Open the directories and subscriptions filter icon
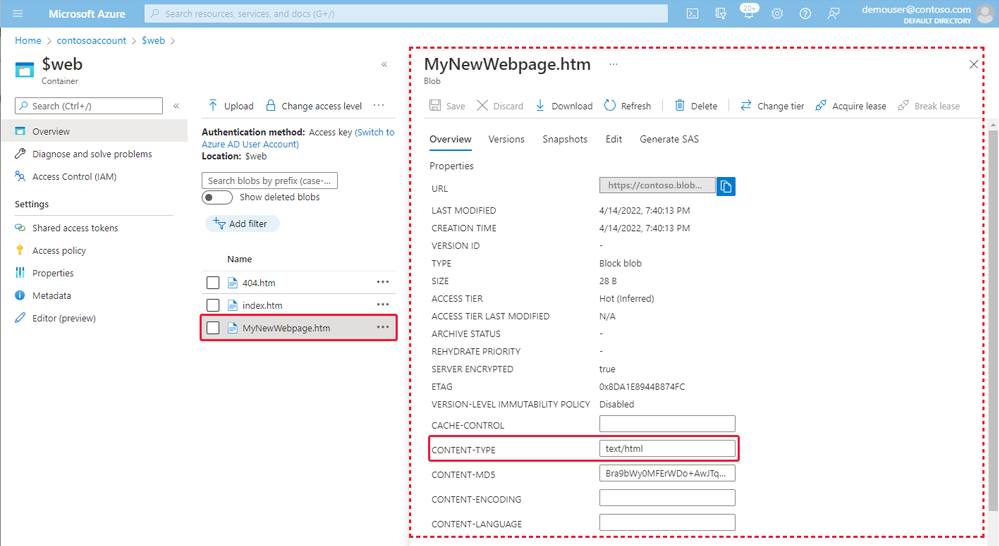The height and width of the screenshot is (546, 999). click(721, 13)
